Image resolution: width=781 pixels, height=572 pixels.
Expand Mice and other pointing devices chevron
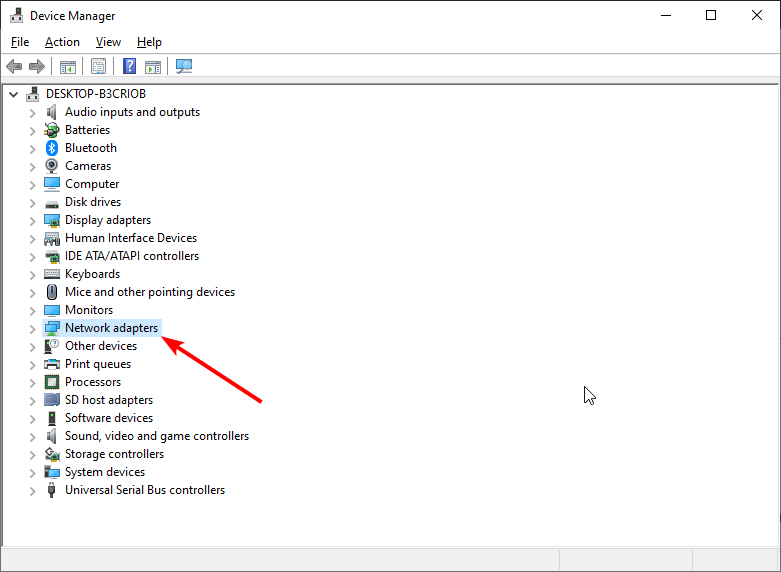[32, 293]
